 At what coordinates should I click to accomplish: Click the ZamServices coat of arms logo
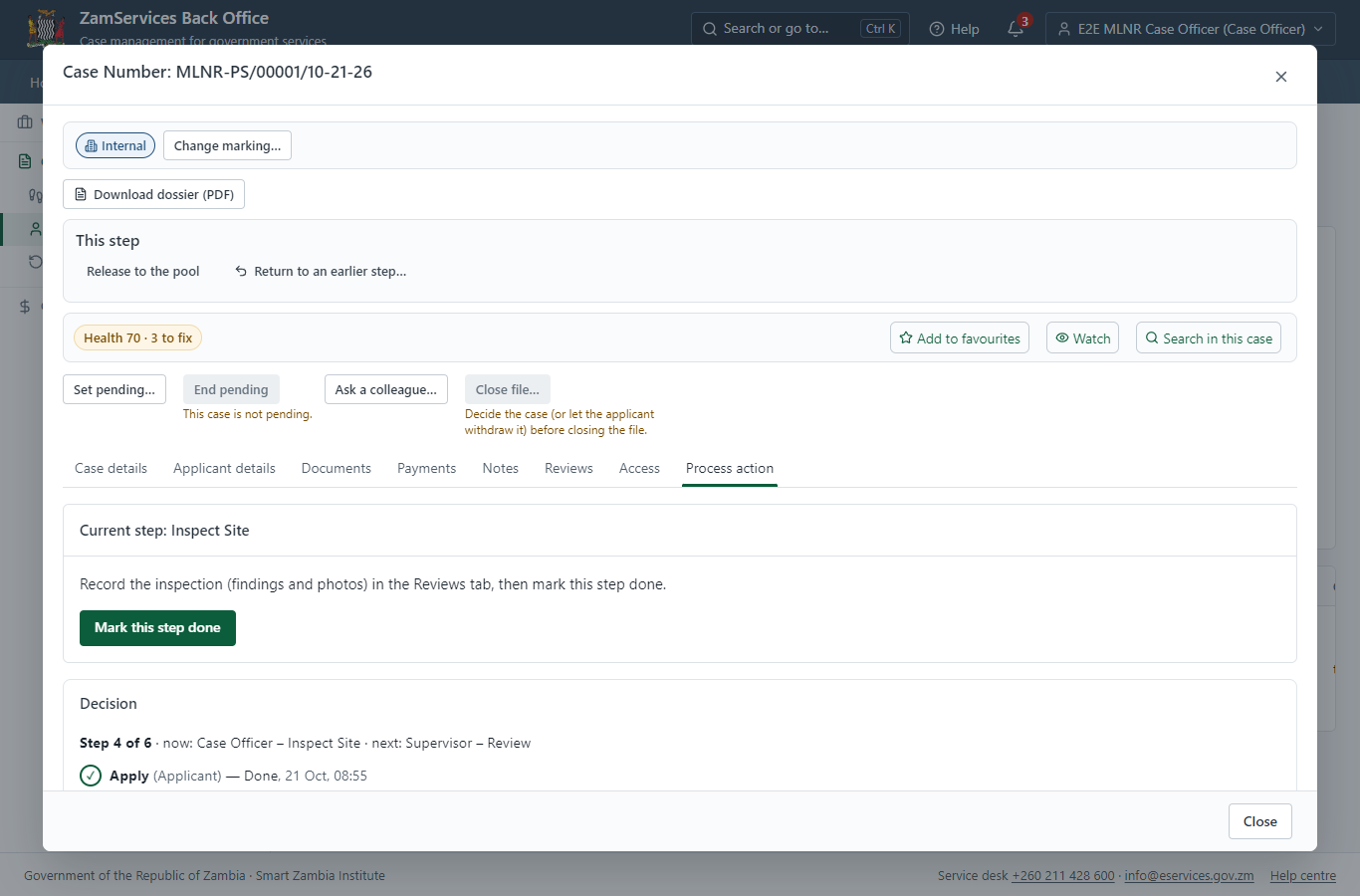pos(46,29)
